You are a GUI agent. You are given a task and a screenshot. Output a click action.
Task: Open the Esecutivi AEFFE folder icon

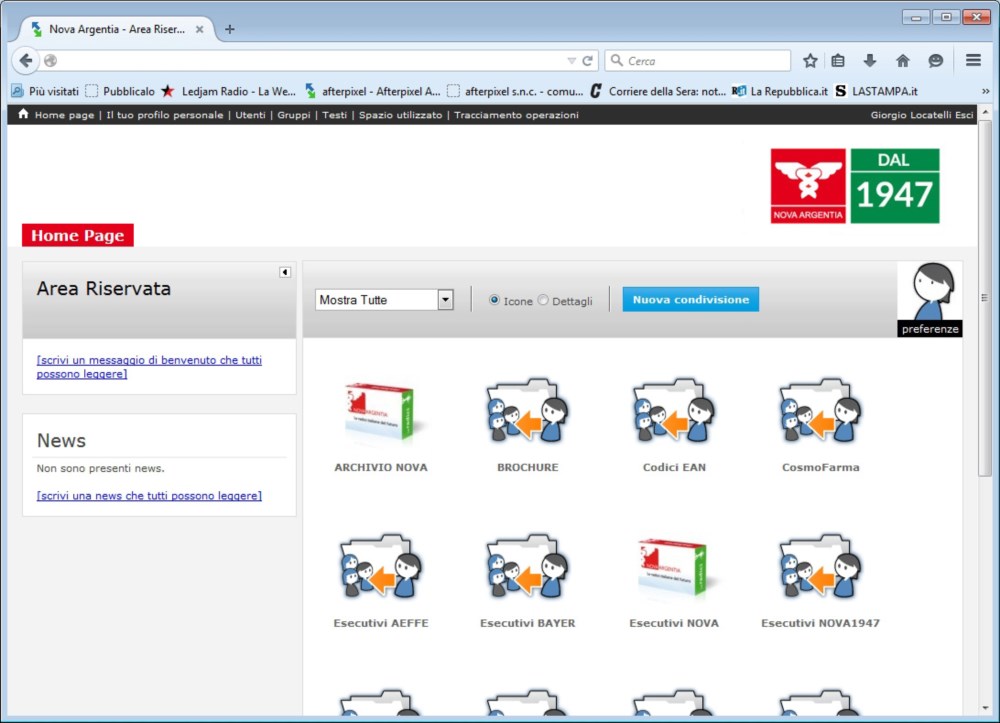click(380, 567)
